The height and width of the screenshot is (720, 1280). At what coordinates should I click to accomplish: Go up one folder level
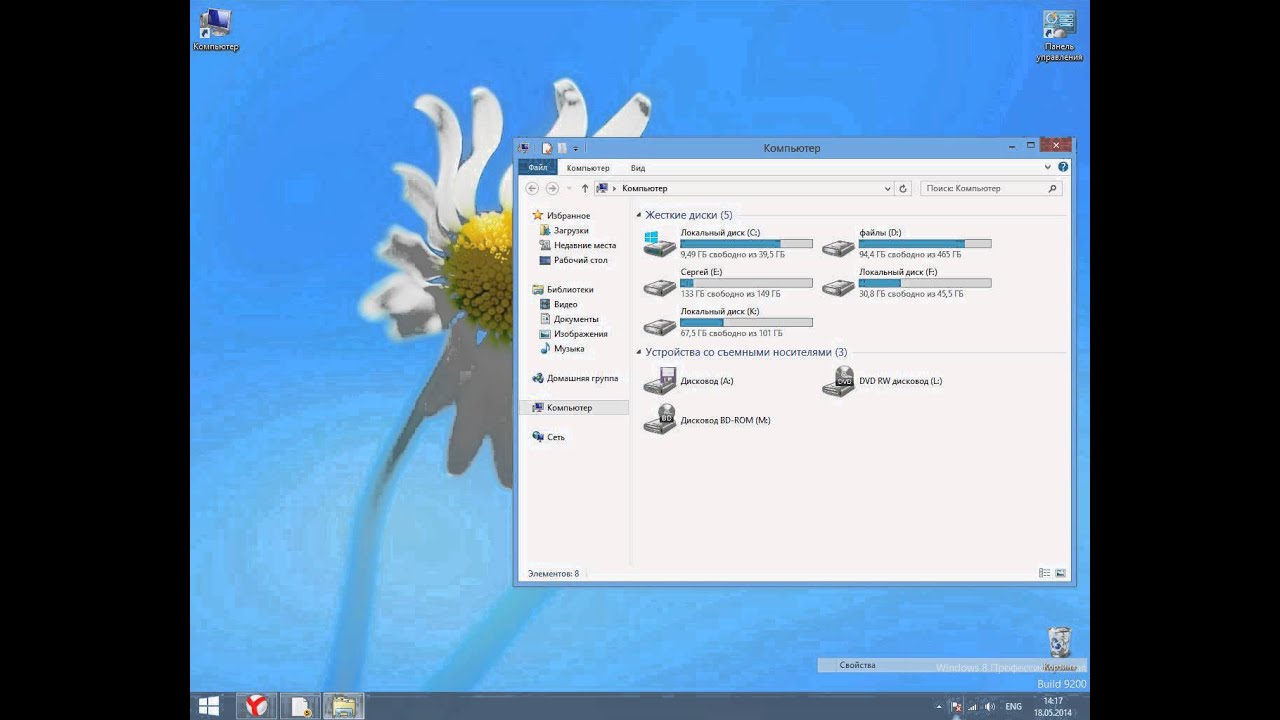[x=585, y=188]
